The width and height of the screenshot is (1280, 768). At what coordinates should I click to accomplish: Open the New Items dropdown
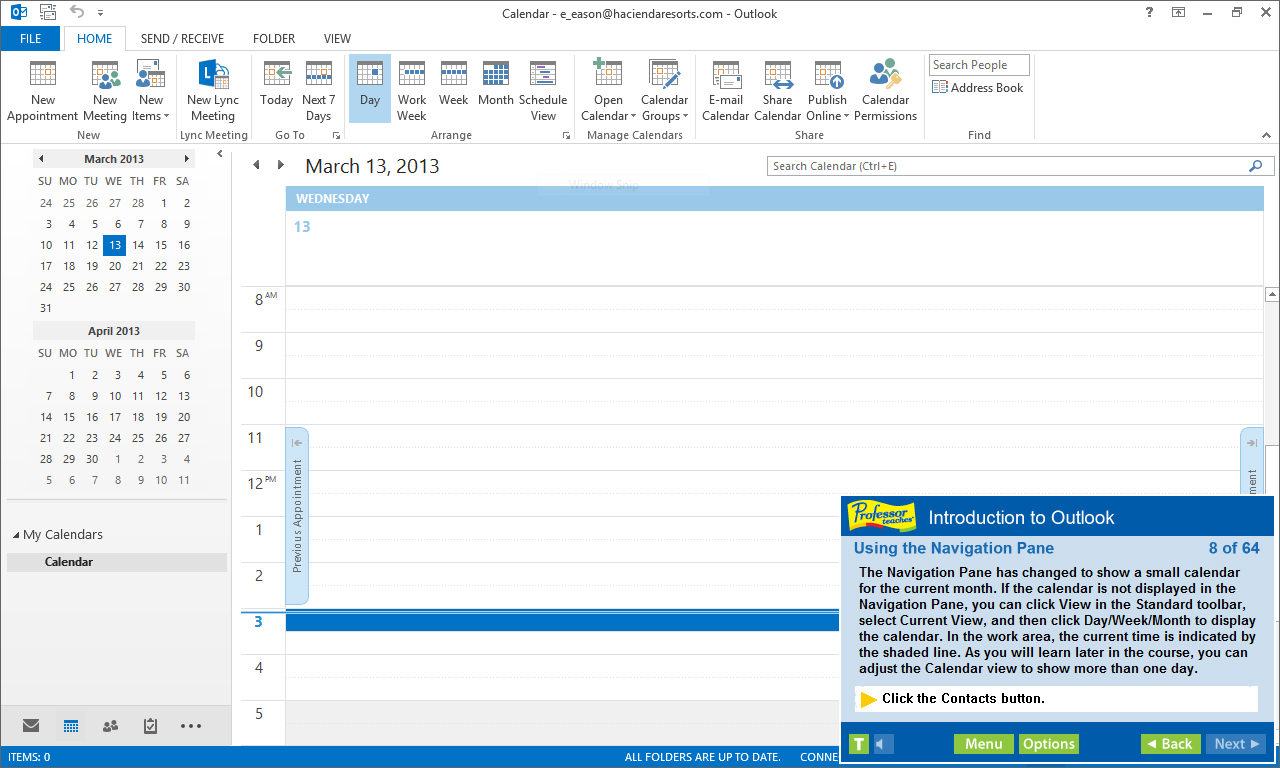point(150,89)
